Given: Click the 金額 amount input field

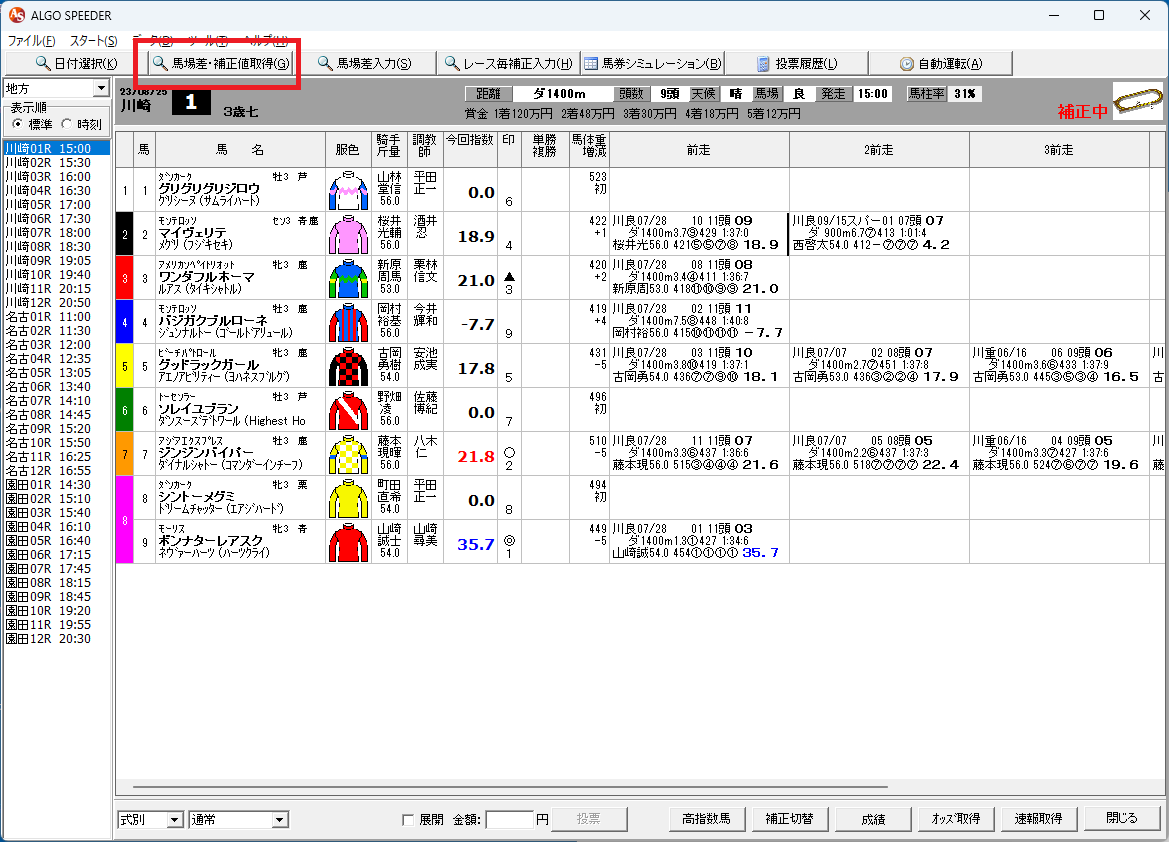Looking at the screenshot, I should click(x=510, y=820).
